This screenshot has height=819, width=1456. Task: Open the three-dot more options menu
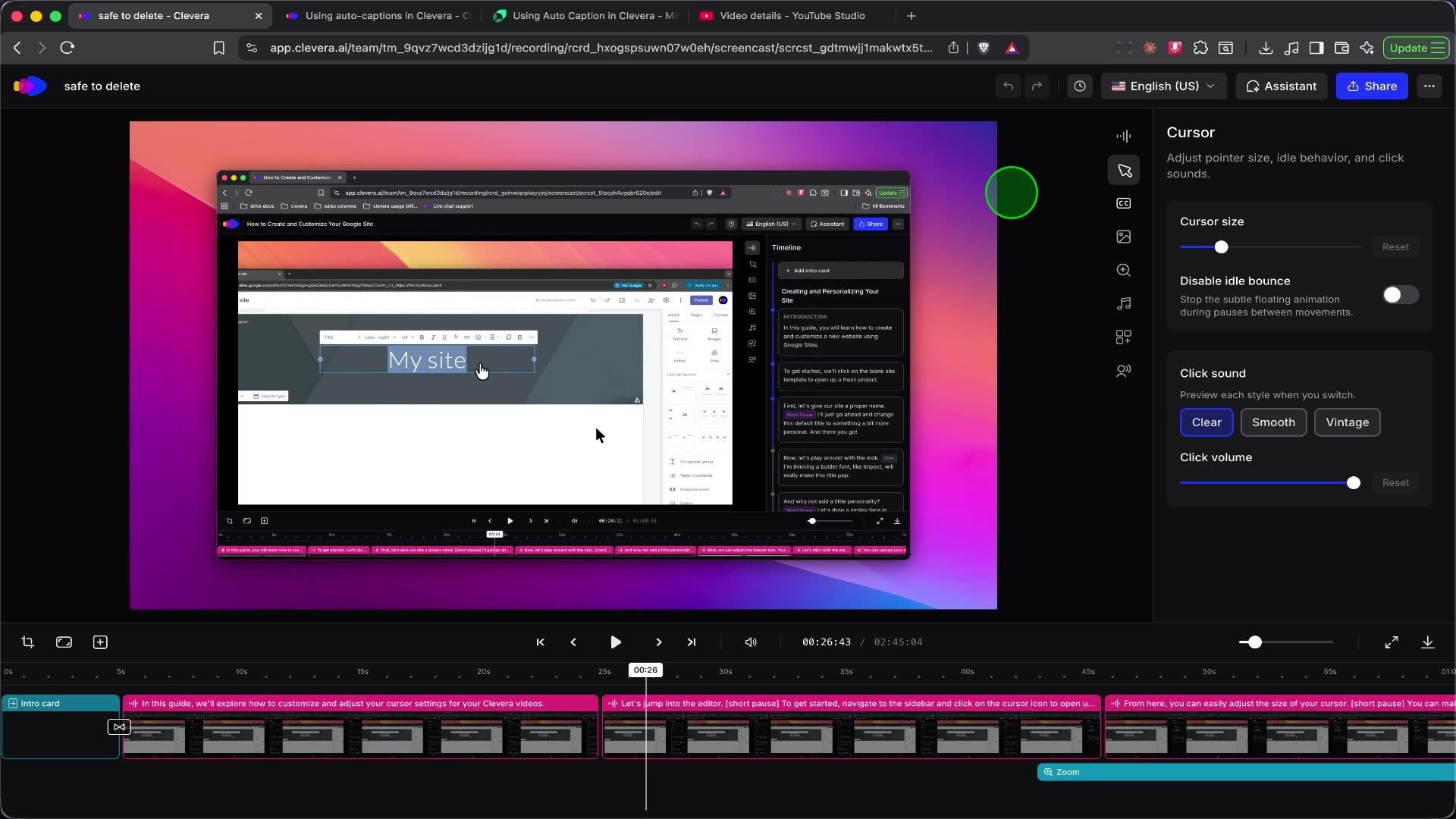click(1429, 86)
